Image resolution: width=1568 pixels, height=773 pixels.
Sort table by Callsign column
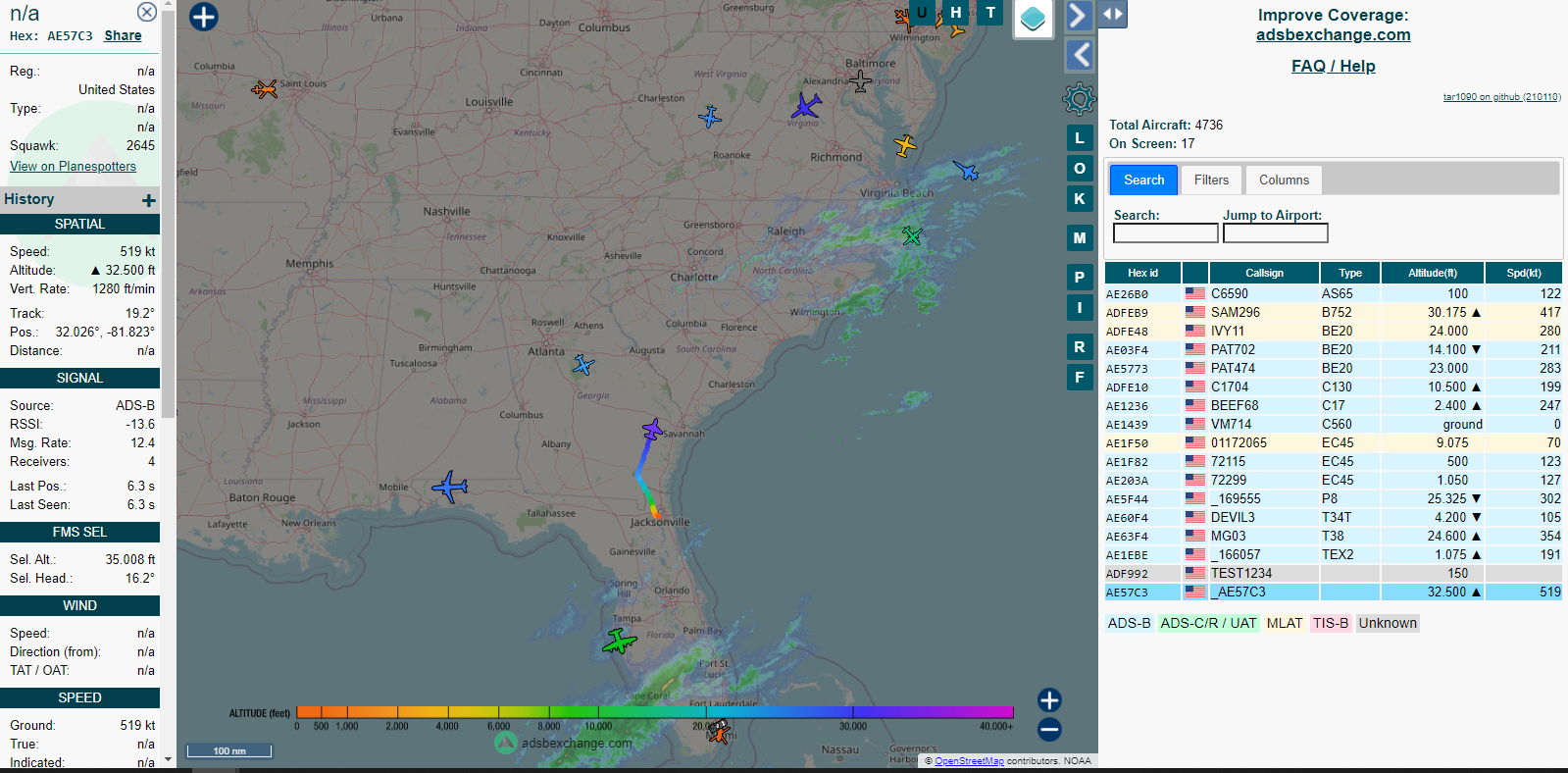click(1264, 273)
